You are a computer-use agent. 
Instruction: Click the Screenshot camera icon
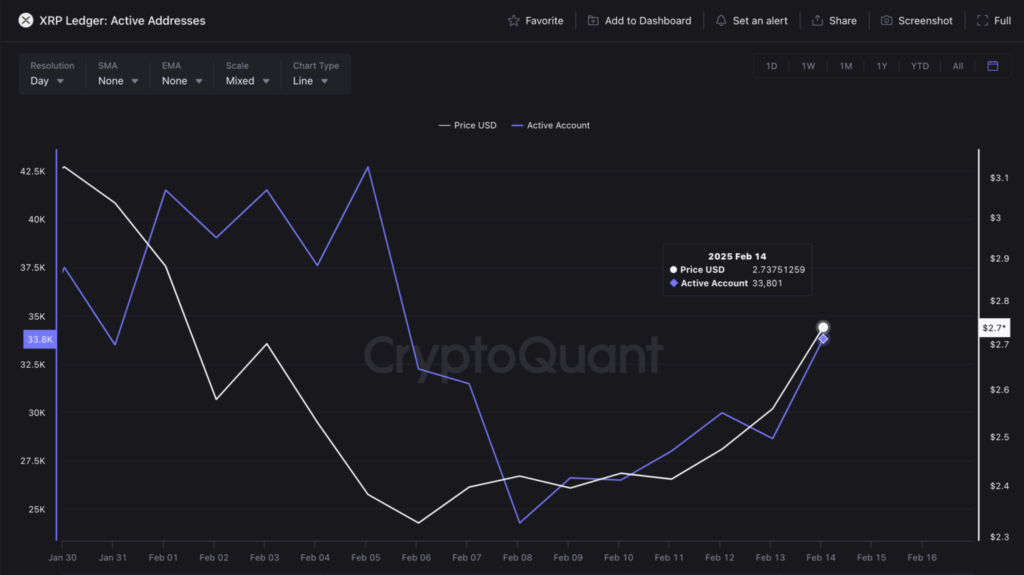[886, 21]
